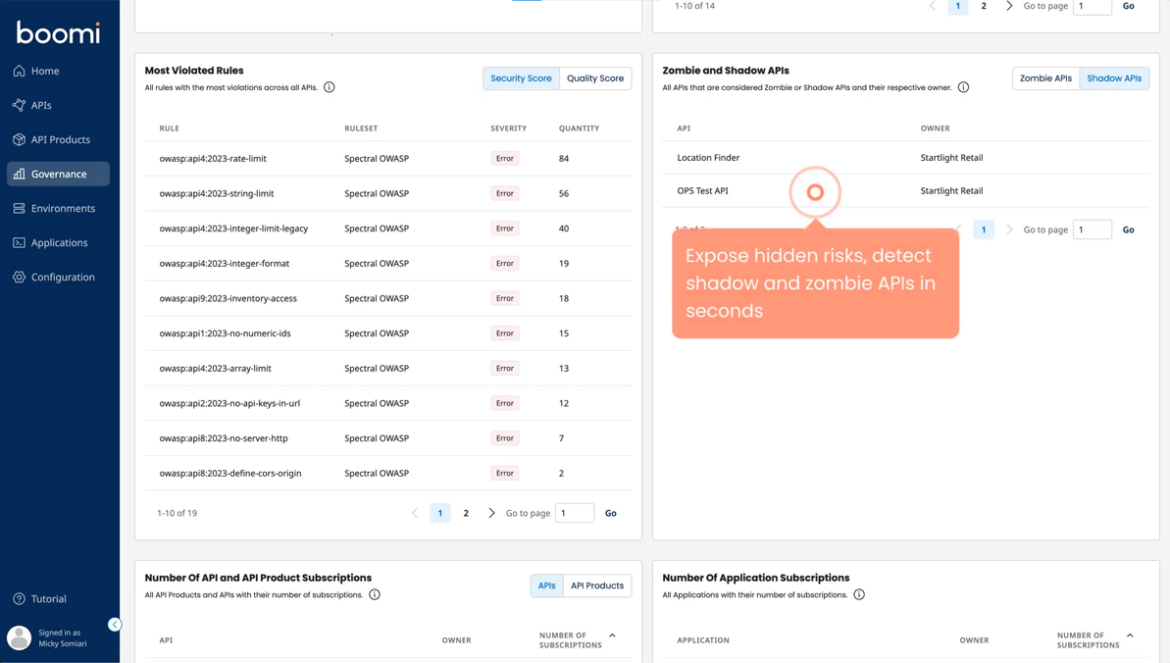The width and height of the screenshot is (1170, 663).
Task: Click owasp:api8:2023-no-server-http rule
Action: (223, 439)
